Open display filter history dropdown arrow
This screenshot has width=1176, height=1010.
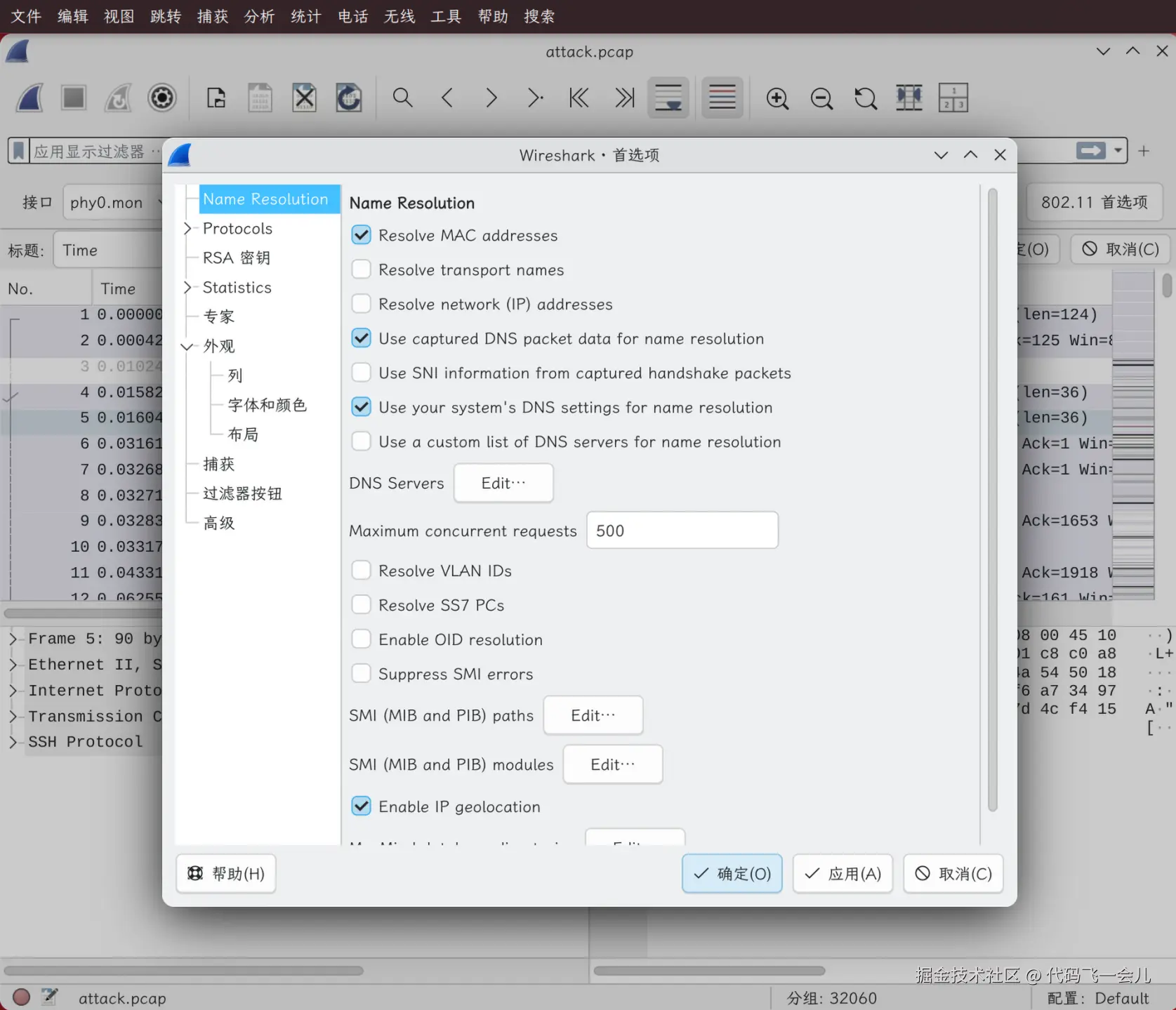coord(1118,151)
